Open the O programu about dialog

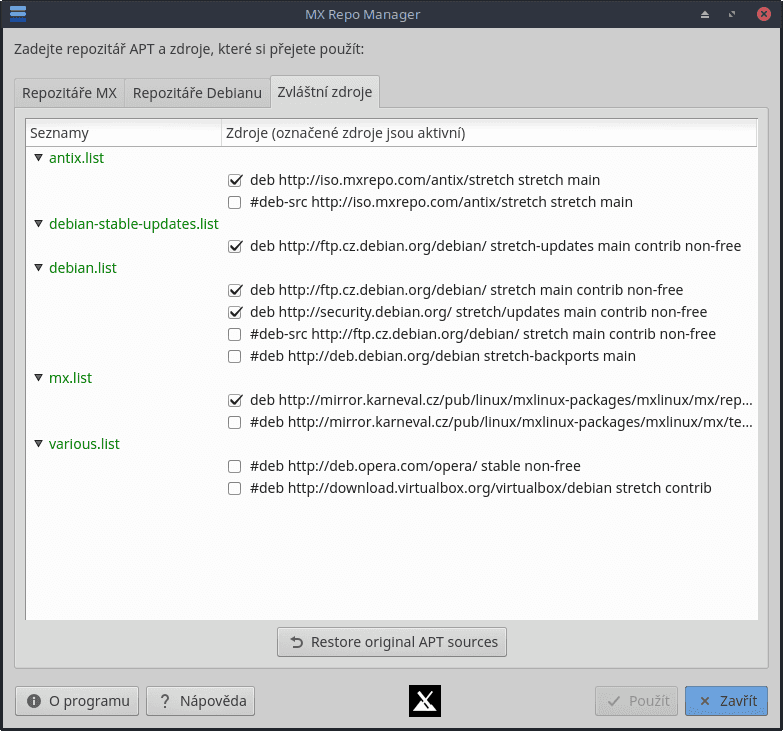(x=78, y=701)
